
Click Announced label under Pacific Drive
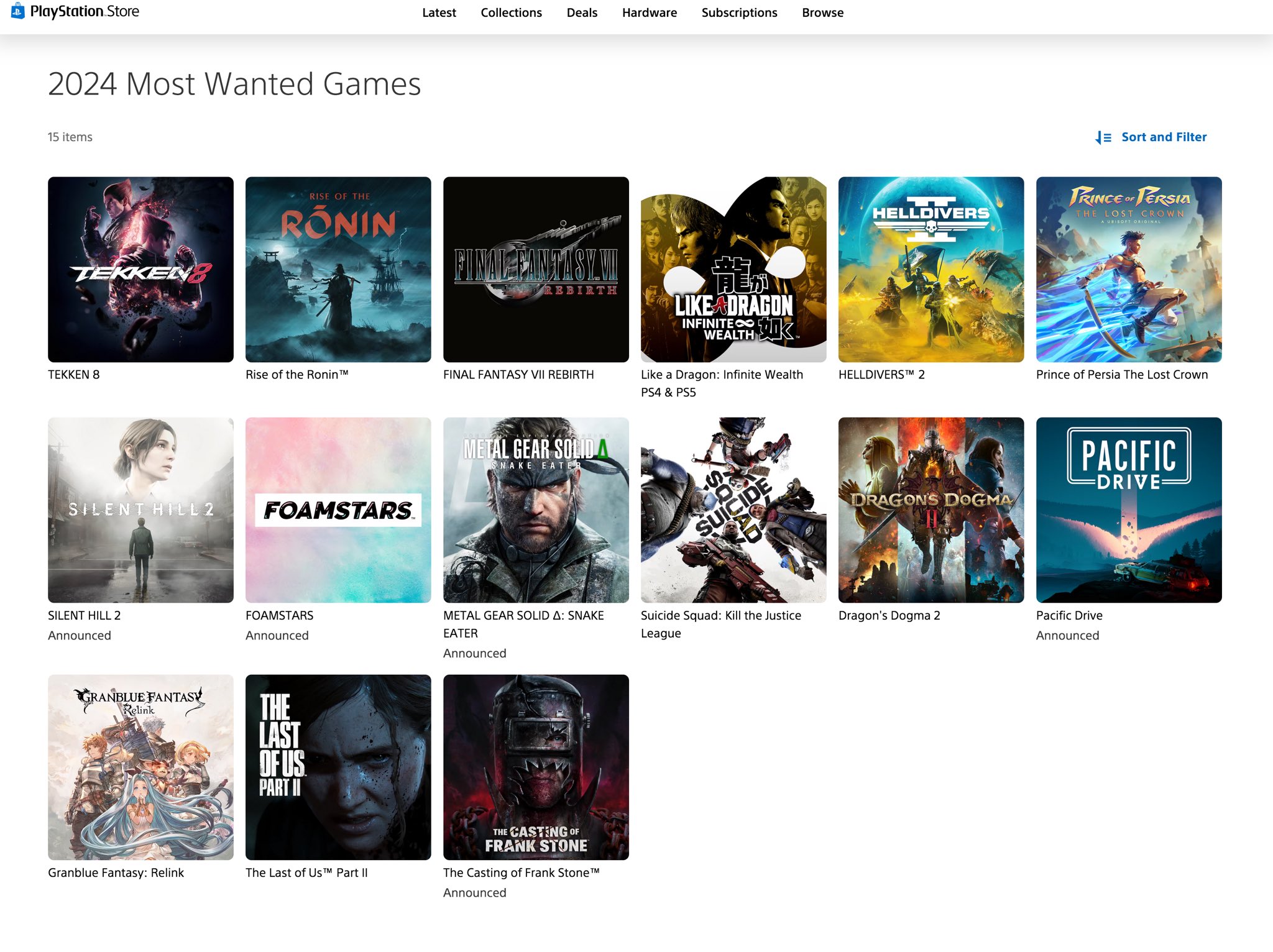(x=1067, y=635)
